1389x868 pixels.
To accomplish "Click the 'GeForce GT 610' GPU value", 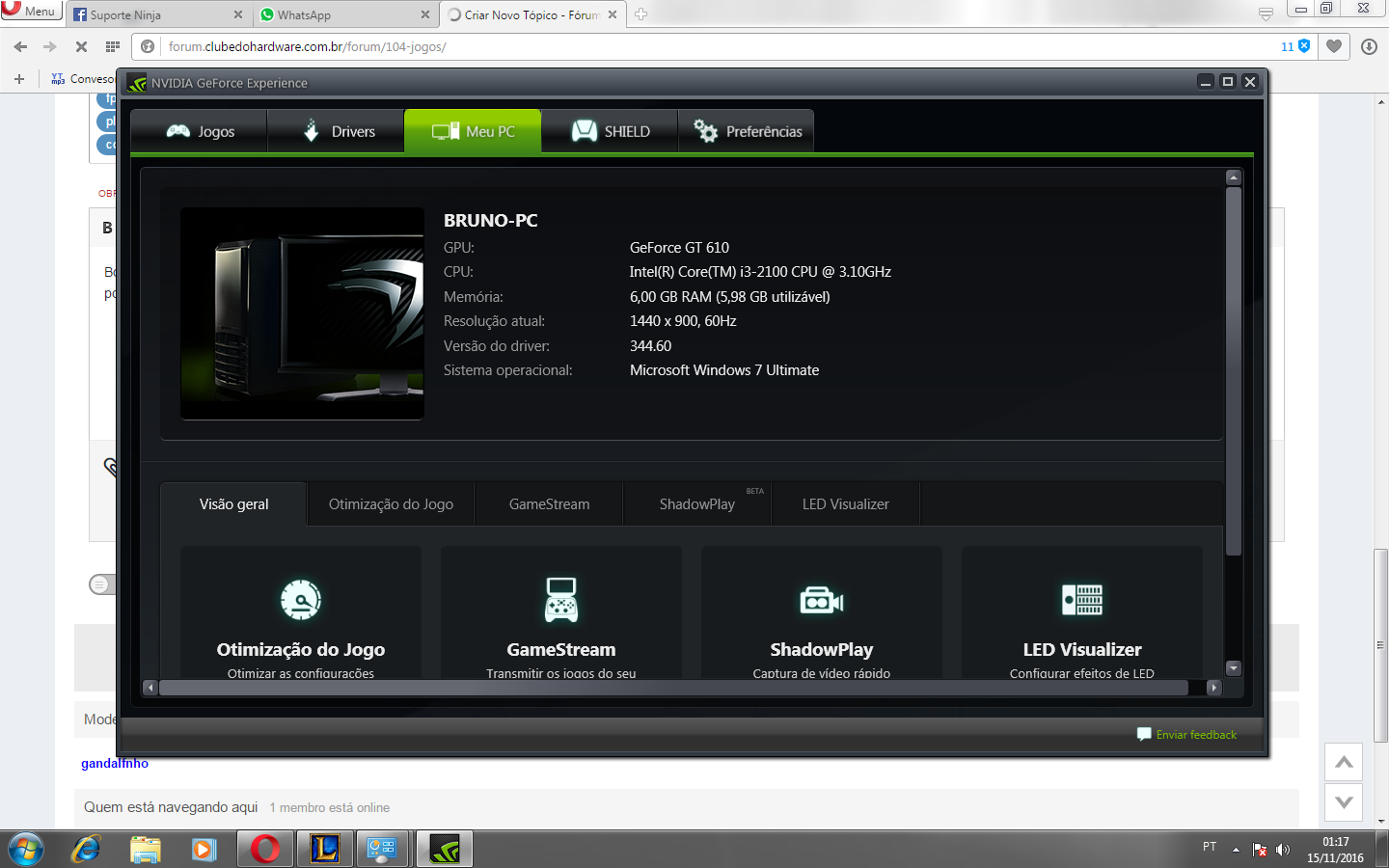I will (679, 248).
